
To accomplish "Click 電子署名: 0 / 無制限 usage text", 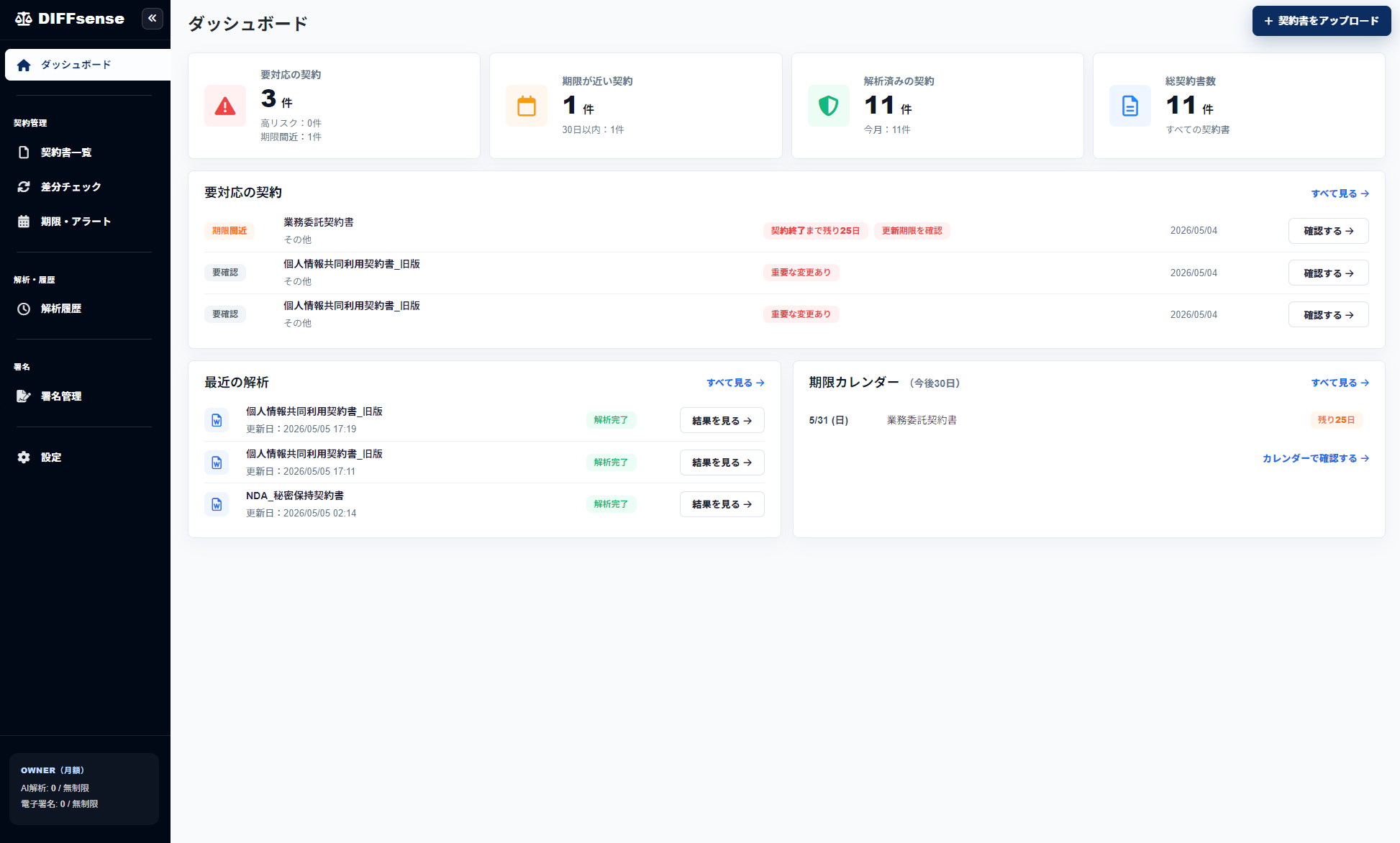I will pos(59,804).
